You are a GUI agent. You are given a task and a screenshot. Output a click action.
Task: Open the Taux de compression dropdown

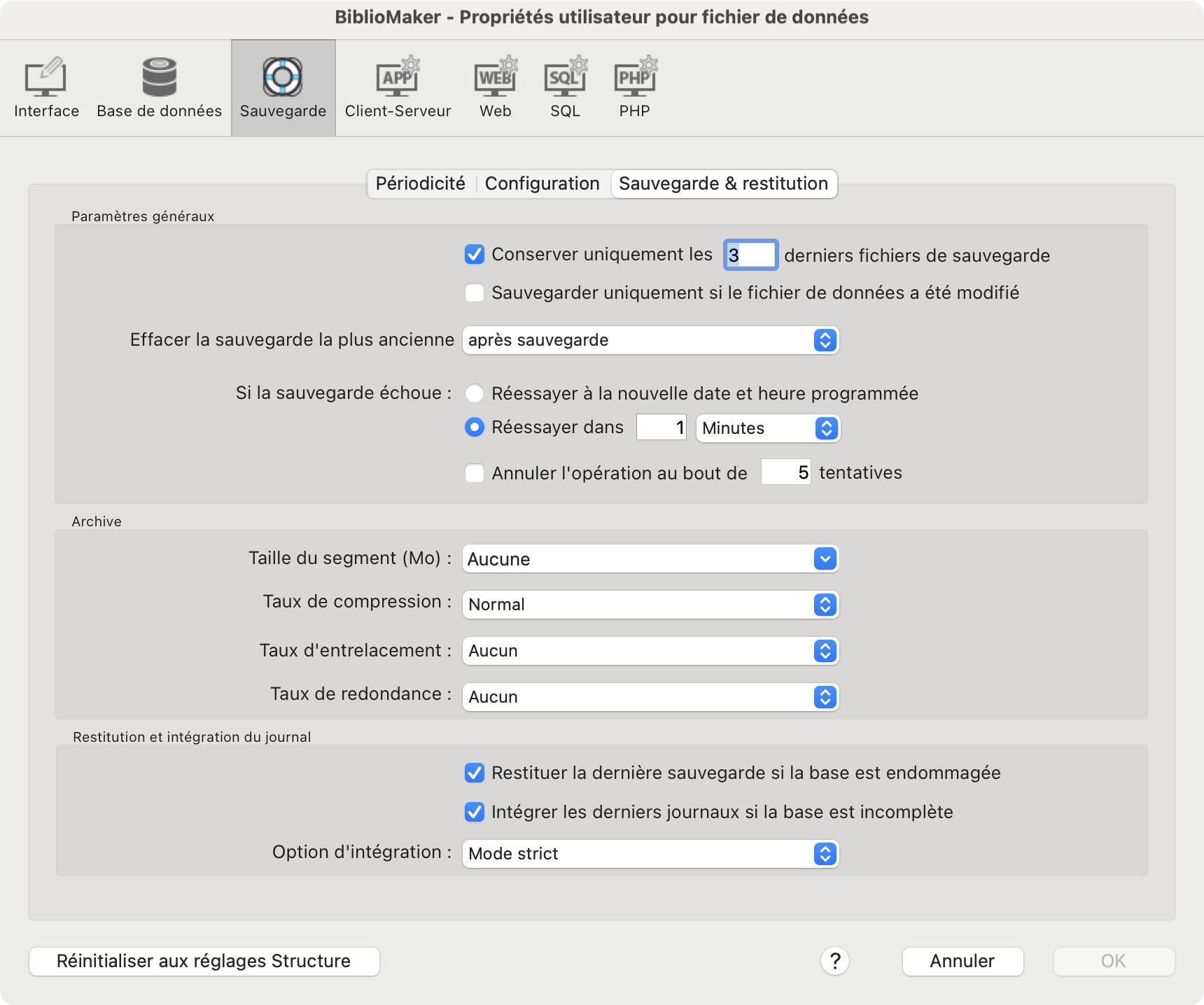(650, 605)
